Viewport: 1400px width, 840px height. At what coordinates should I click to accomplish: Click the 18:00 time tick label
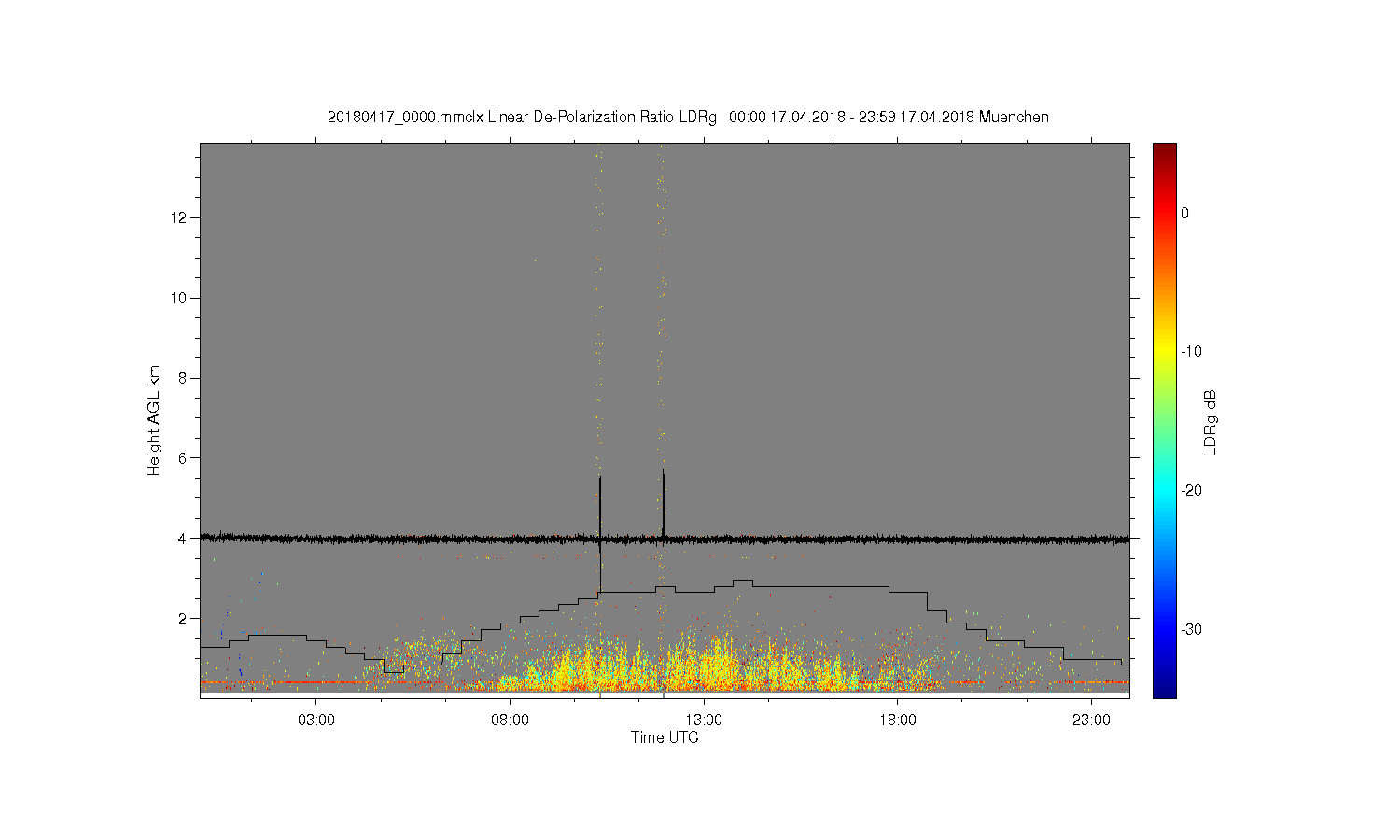point(897,721)
